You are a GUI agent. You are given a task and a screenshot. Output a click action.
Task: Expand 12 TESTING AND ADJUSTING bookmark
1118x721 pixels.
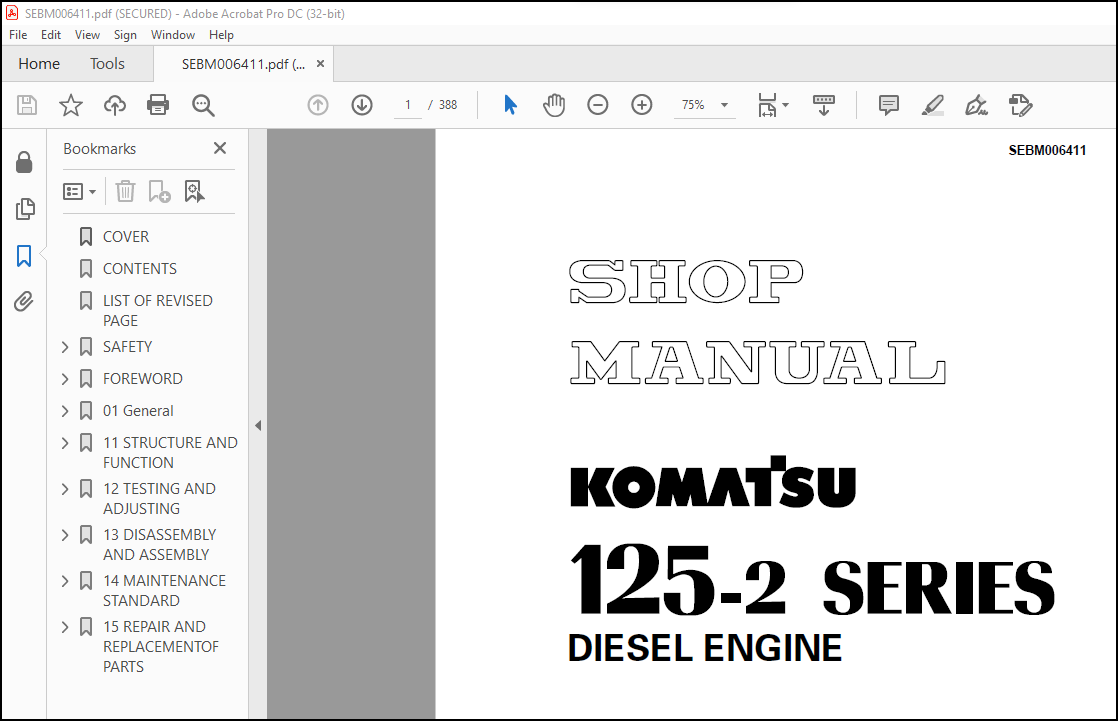(65, 489)
